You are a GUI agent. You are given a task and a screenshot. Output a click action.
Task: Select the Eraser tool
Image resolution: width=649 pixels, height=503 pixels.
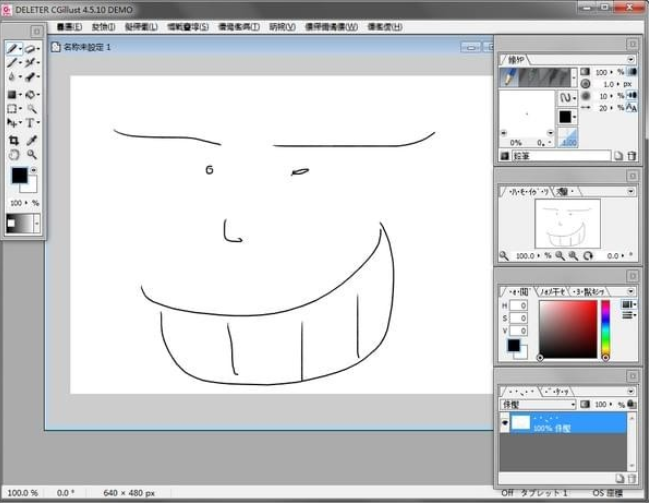[31, 49]
